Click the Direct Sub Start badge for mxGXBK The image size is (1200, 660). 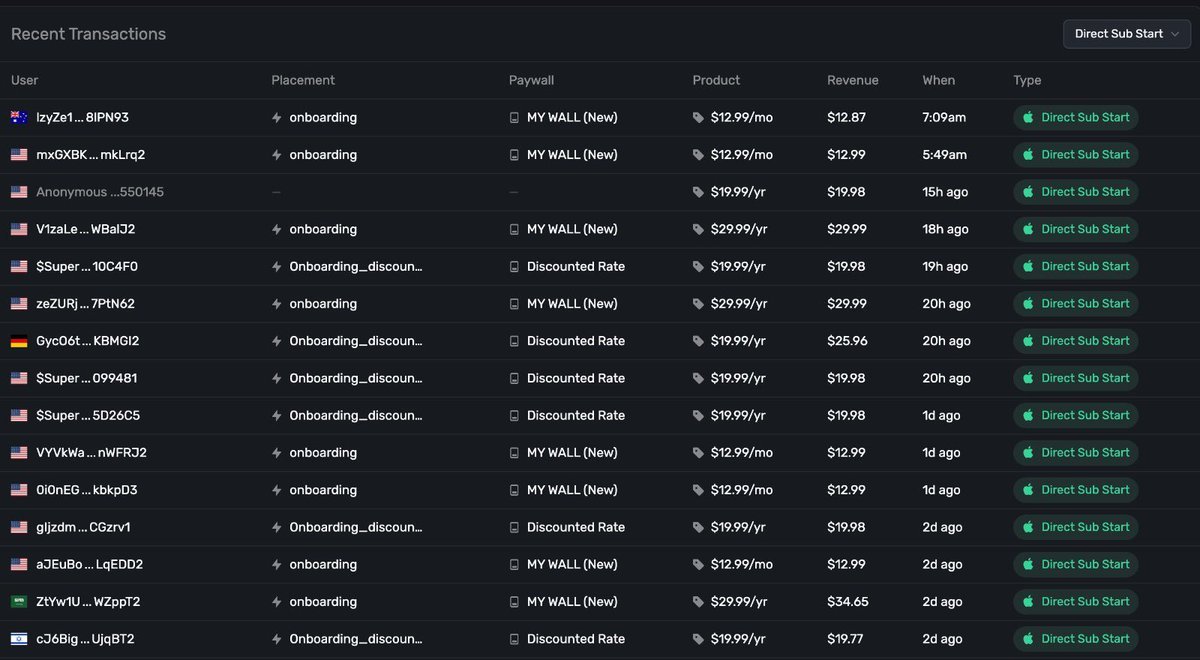[1075, 155]
